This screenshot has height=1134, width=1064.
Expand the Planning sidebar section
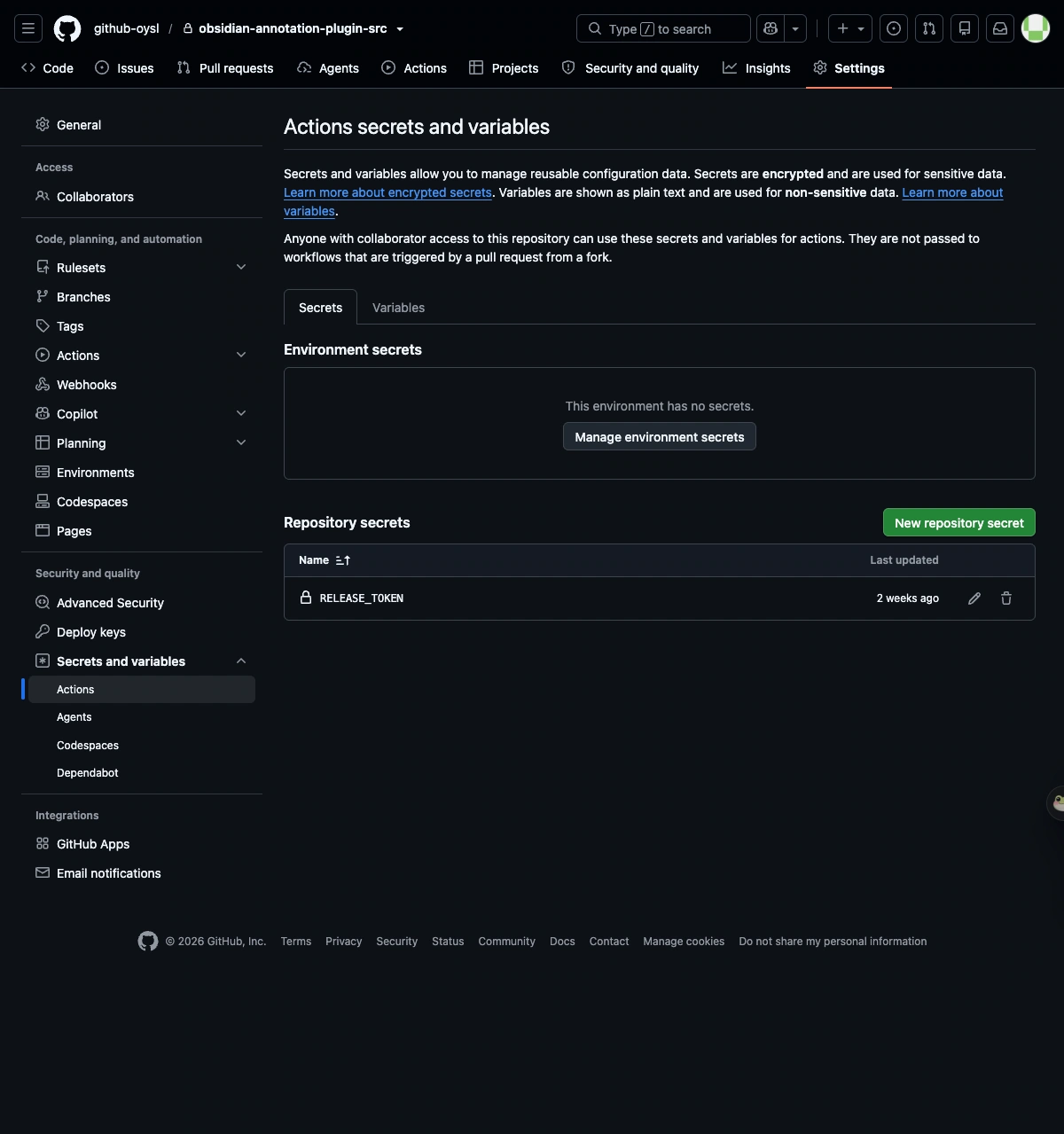(241, 442)
